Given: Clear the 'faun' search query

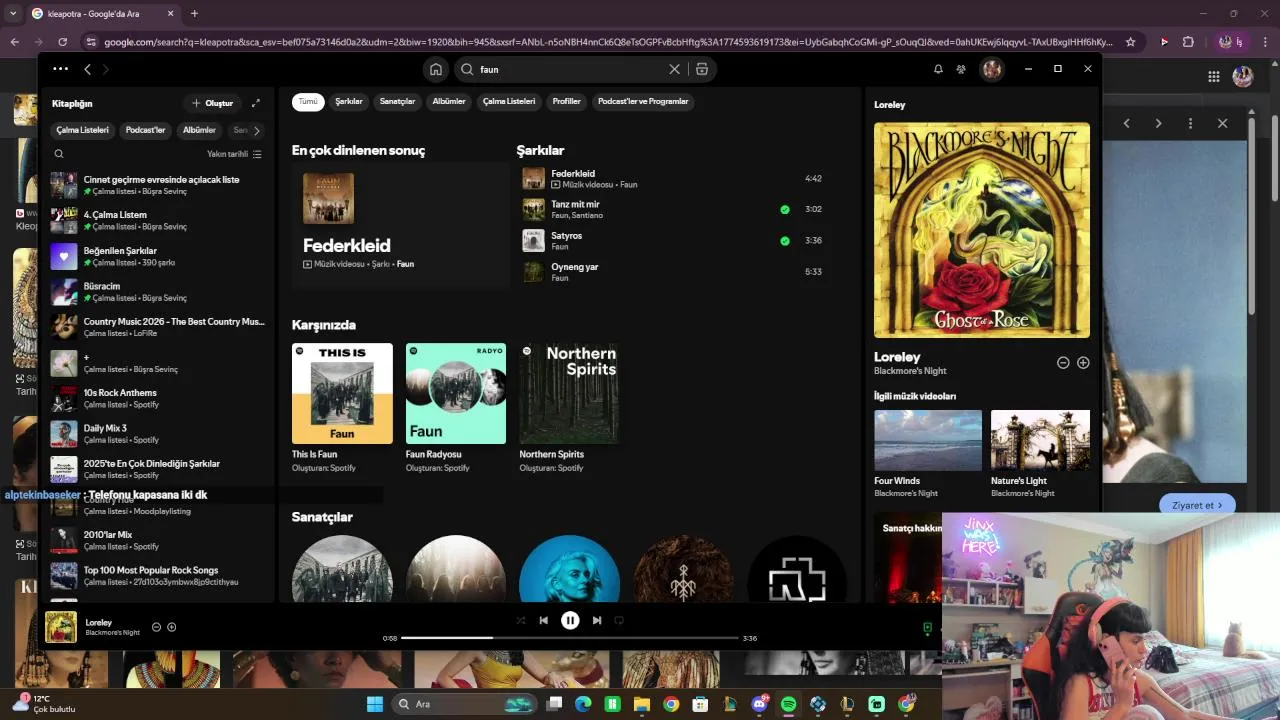Looking at the screenshot, I should [x=674, y=69].
